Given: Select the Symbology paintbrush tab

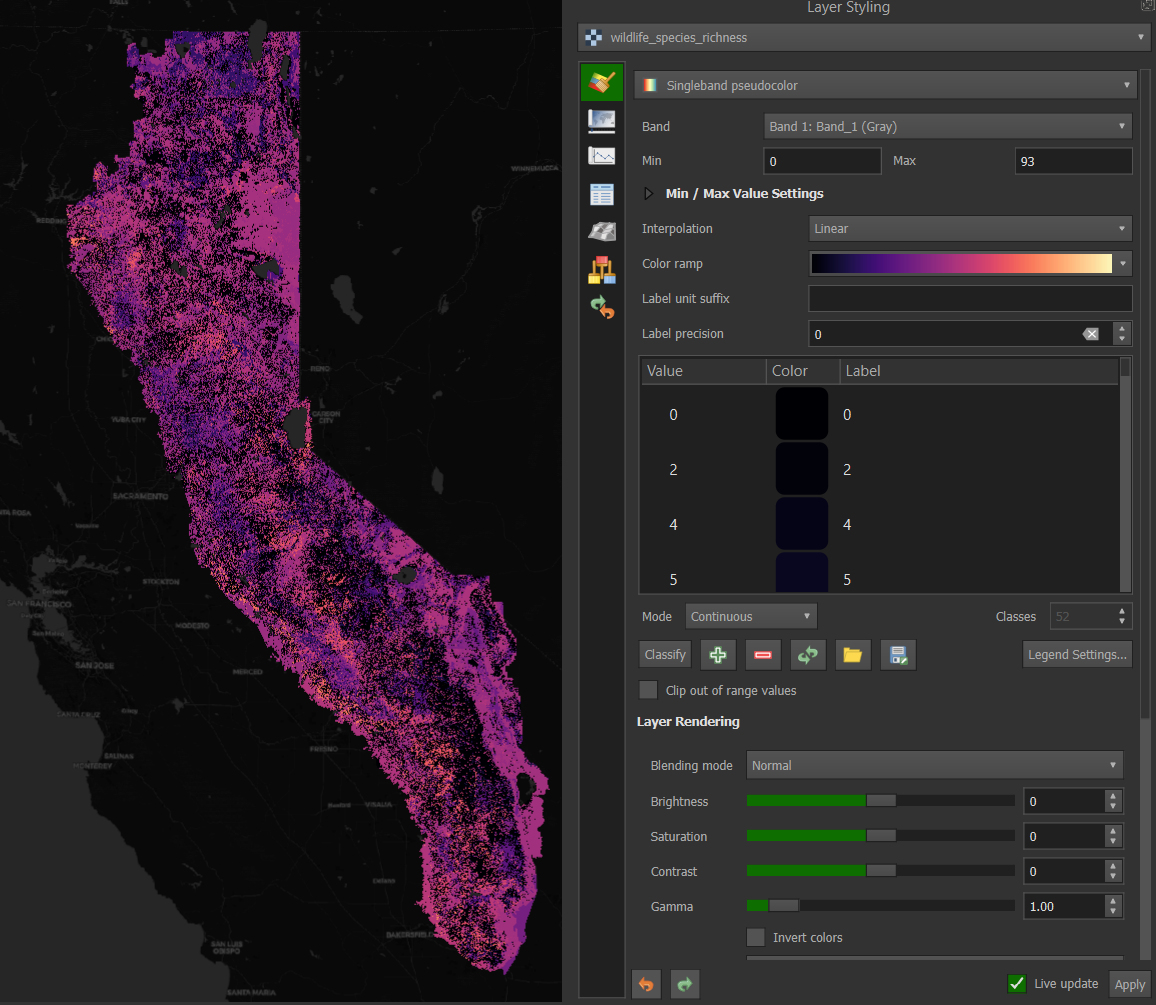Looking at the screenshot, I should [601, 81].
